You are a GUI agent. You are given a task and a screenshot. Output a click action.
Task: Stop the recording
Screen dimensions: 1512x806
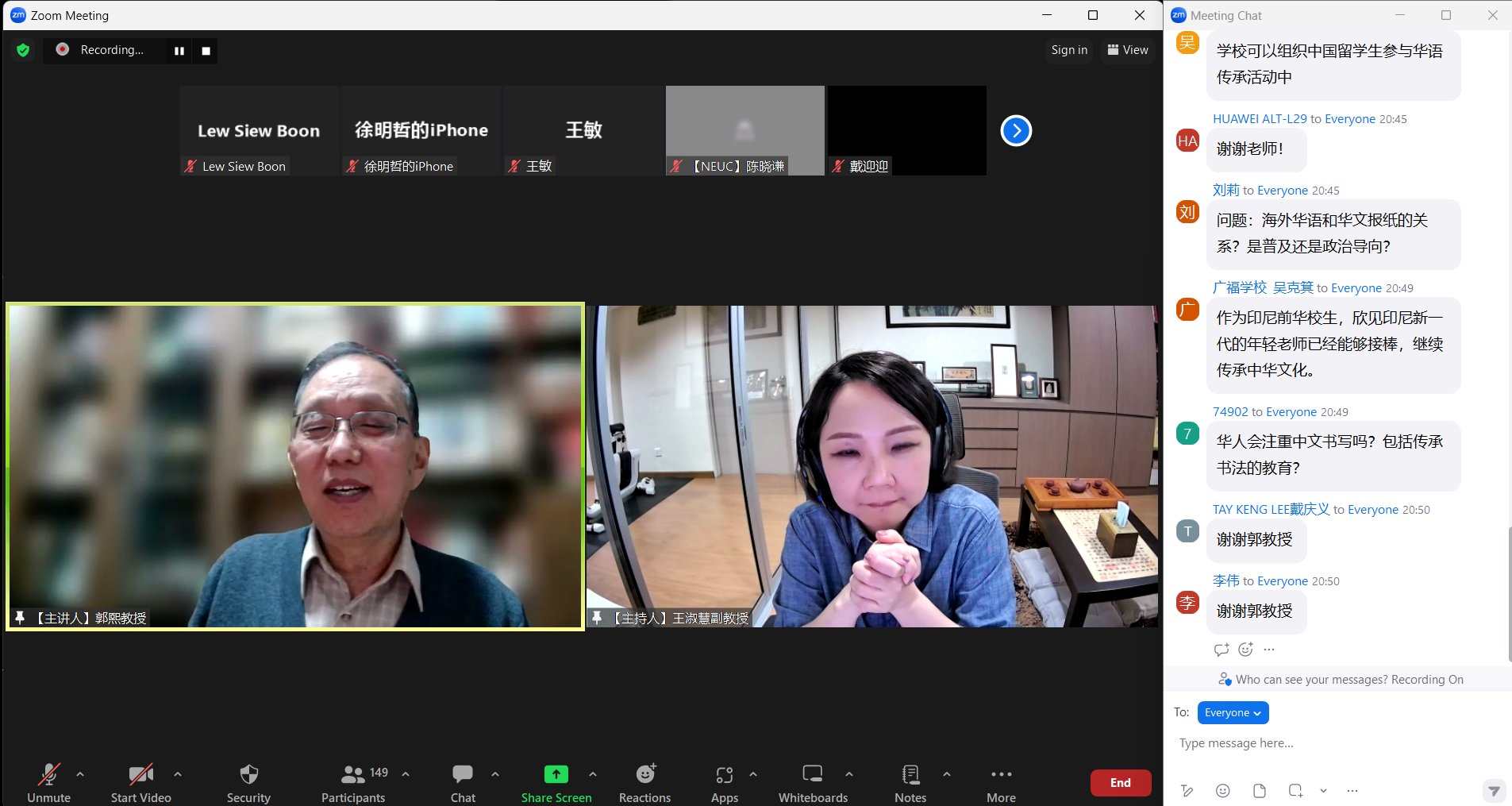[206, 51]
